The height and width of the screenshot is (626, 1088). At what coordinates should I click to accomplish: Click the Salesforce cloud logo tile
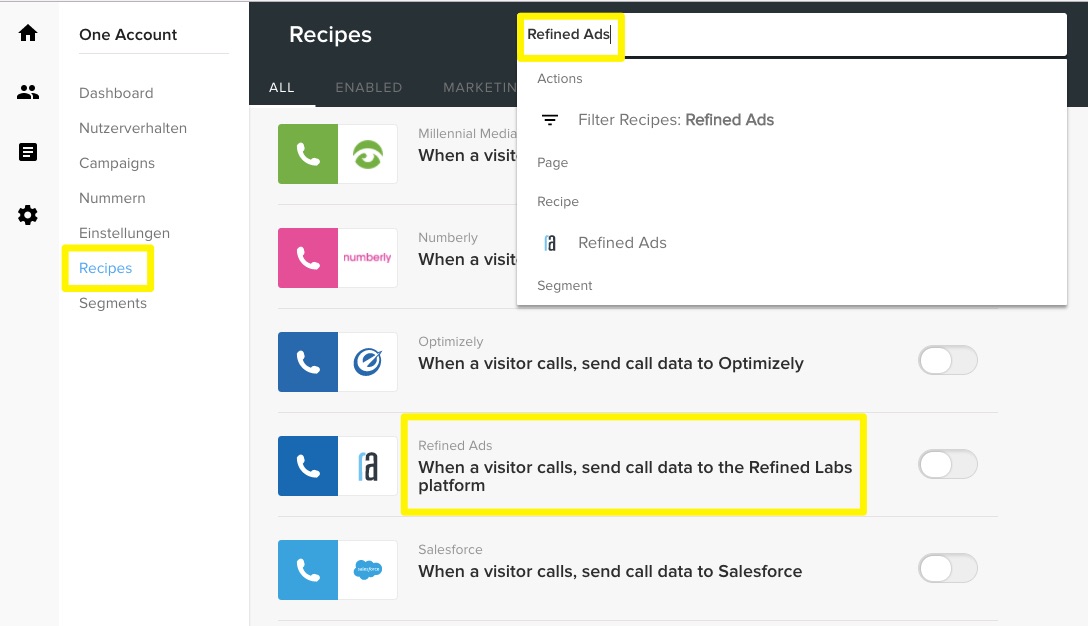pos(368,570)
